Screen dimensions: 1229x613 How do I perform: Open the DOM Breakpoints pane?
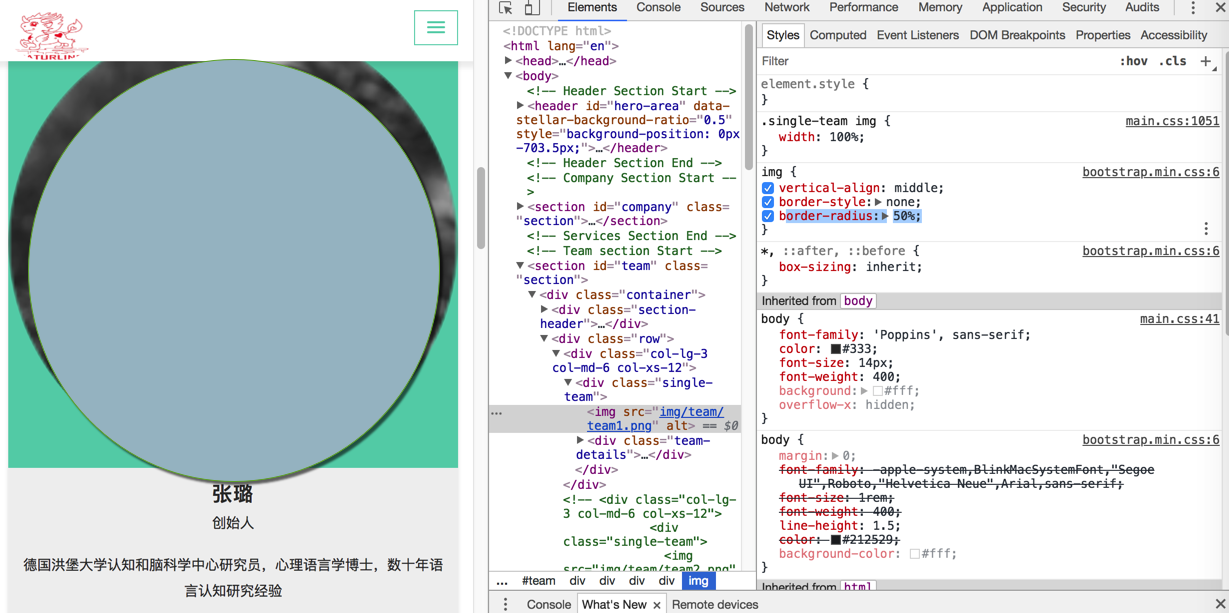coord(1017,35)
